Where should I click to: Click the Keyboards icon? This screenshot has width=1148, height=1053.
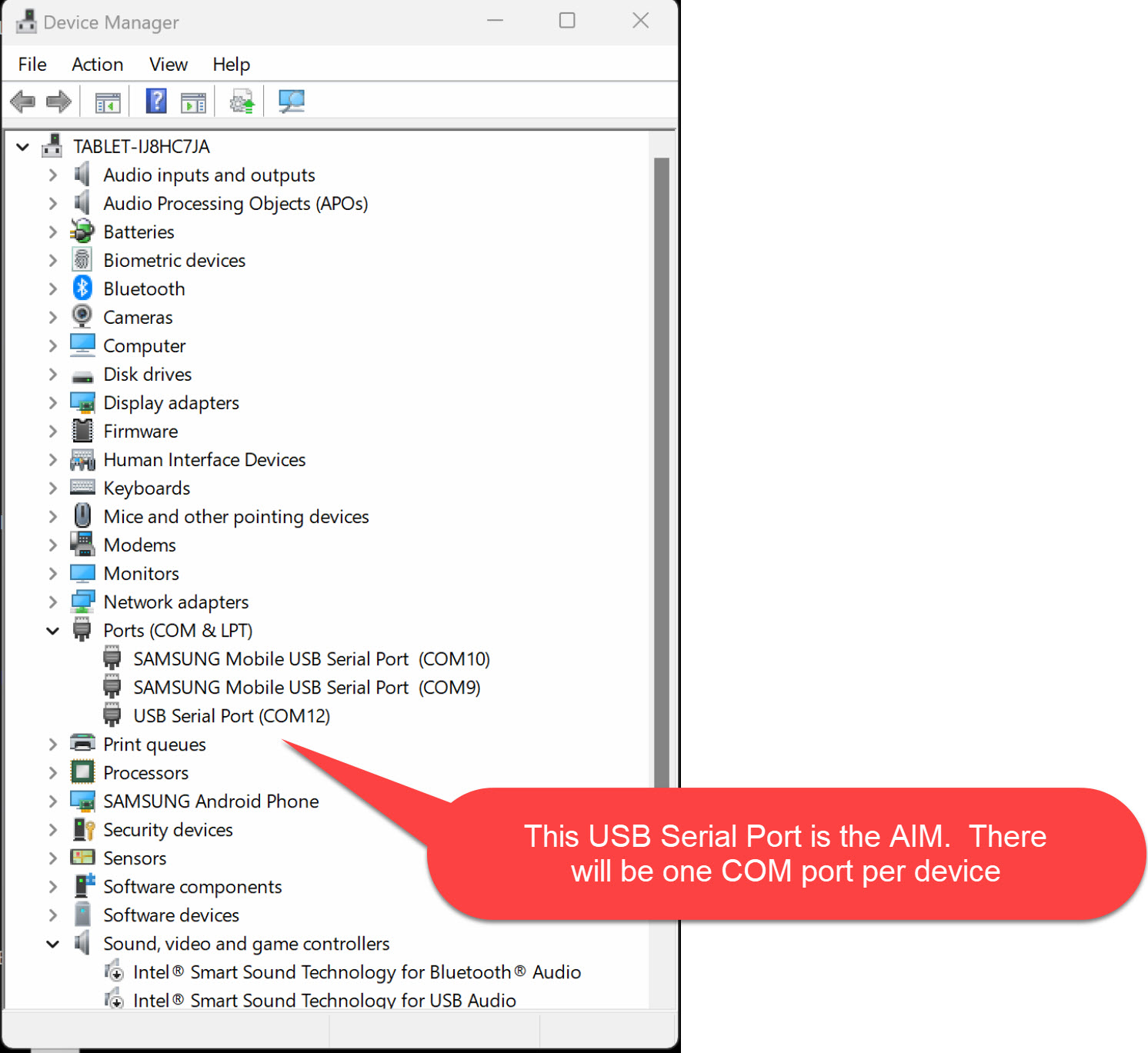[82, 487]
